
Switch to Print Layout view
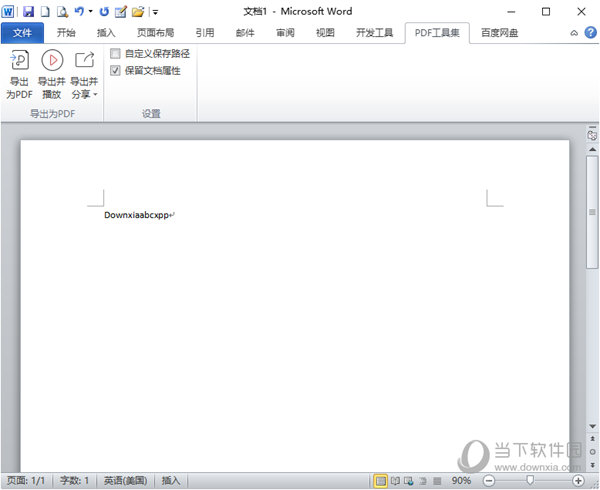380,481
